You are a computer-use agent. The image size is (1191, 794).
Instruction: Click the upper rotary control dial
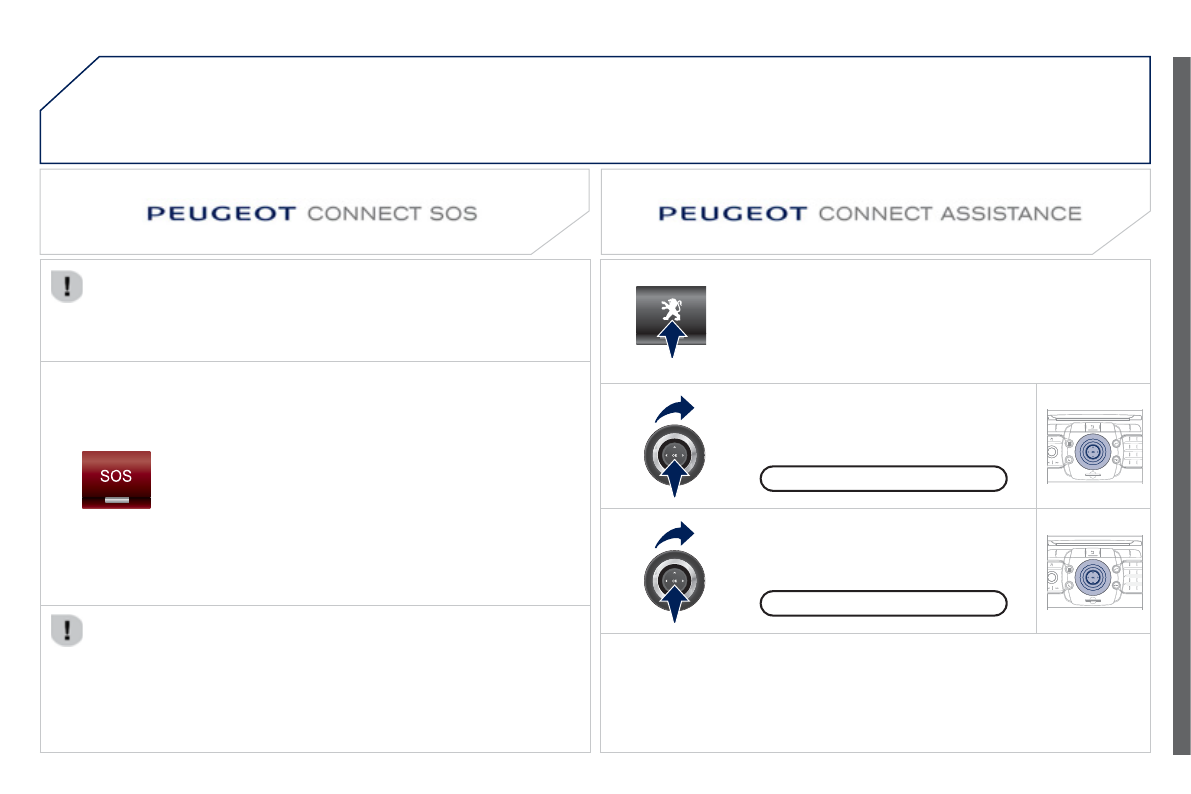[x=675, y=456]
